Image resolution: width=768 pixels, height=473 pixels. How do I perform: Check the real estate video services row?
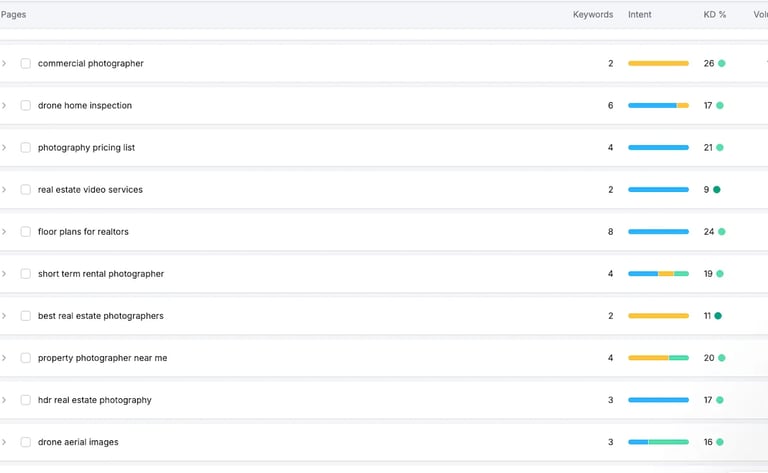pyautogui.click(x=25, y=189)
